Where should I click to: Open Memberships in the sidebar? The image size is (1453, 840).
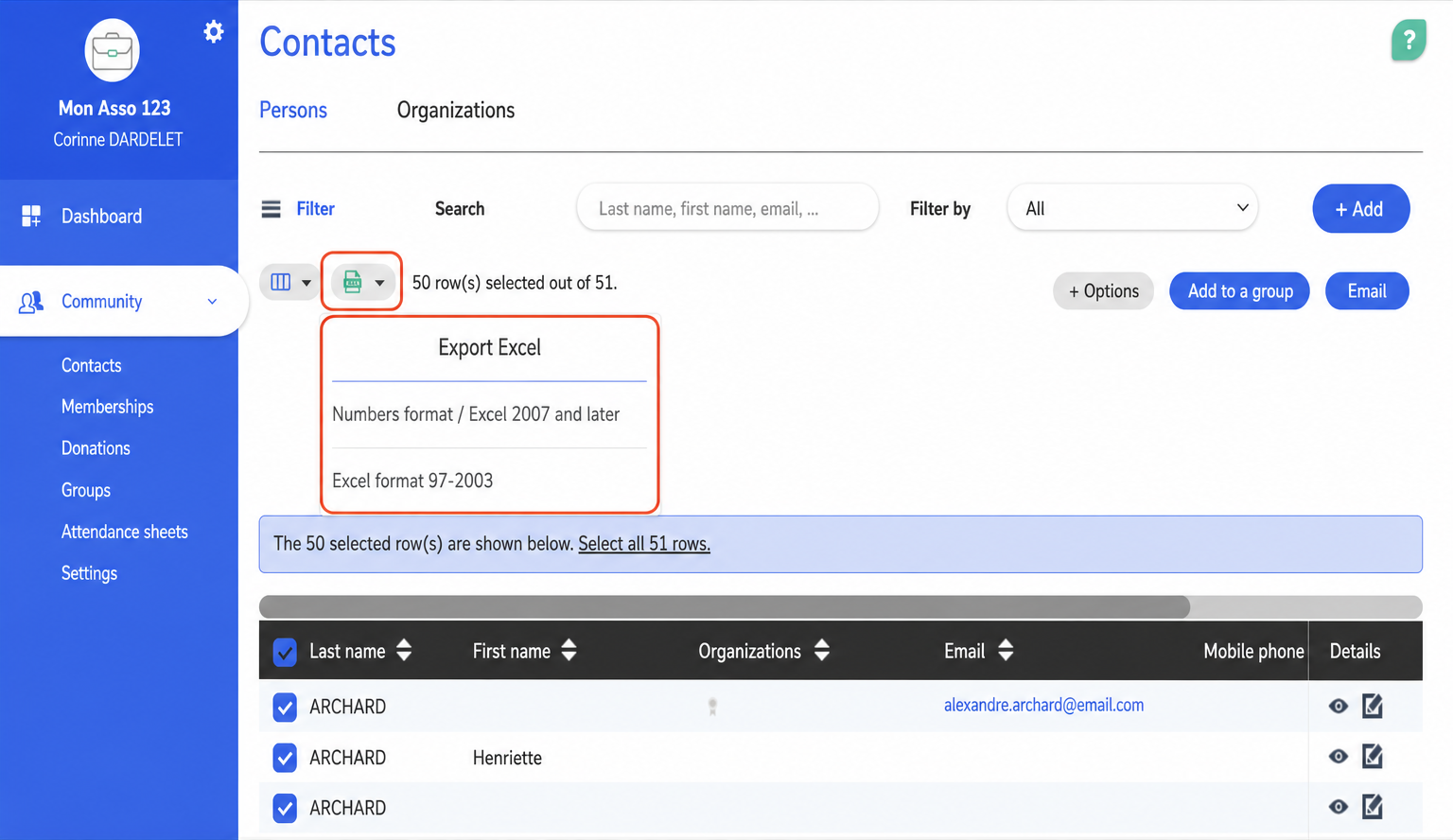(108, 407)
